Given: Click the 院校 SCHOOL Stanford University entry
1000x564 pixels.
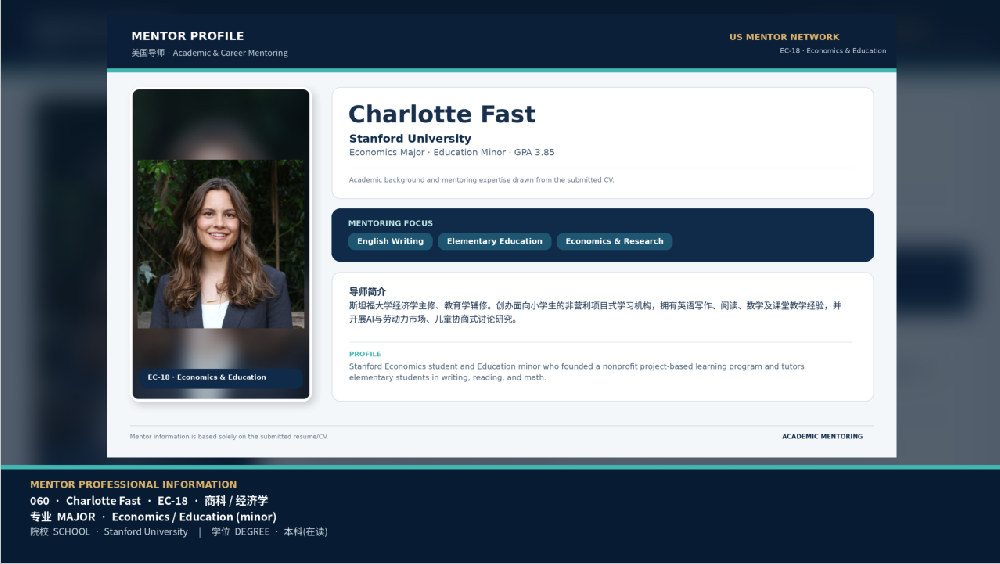Looking at the screenshot, I should (109, 532).
